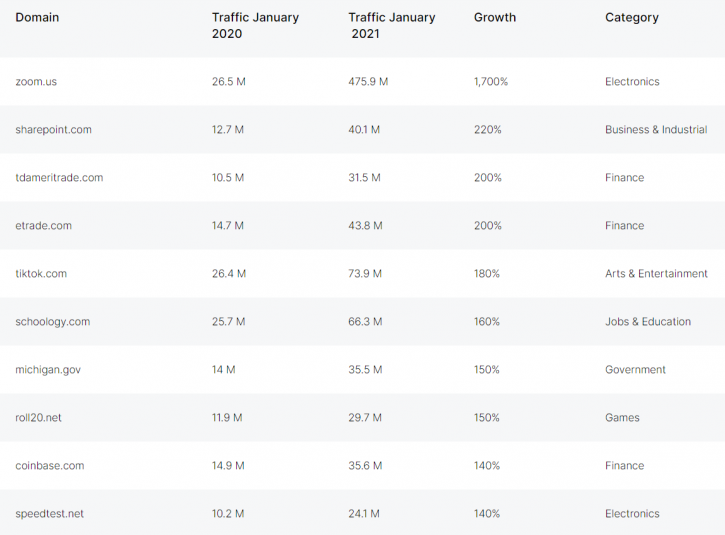
Task: Click the Category column header
Action: click(x=632, y=18)
